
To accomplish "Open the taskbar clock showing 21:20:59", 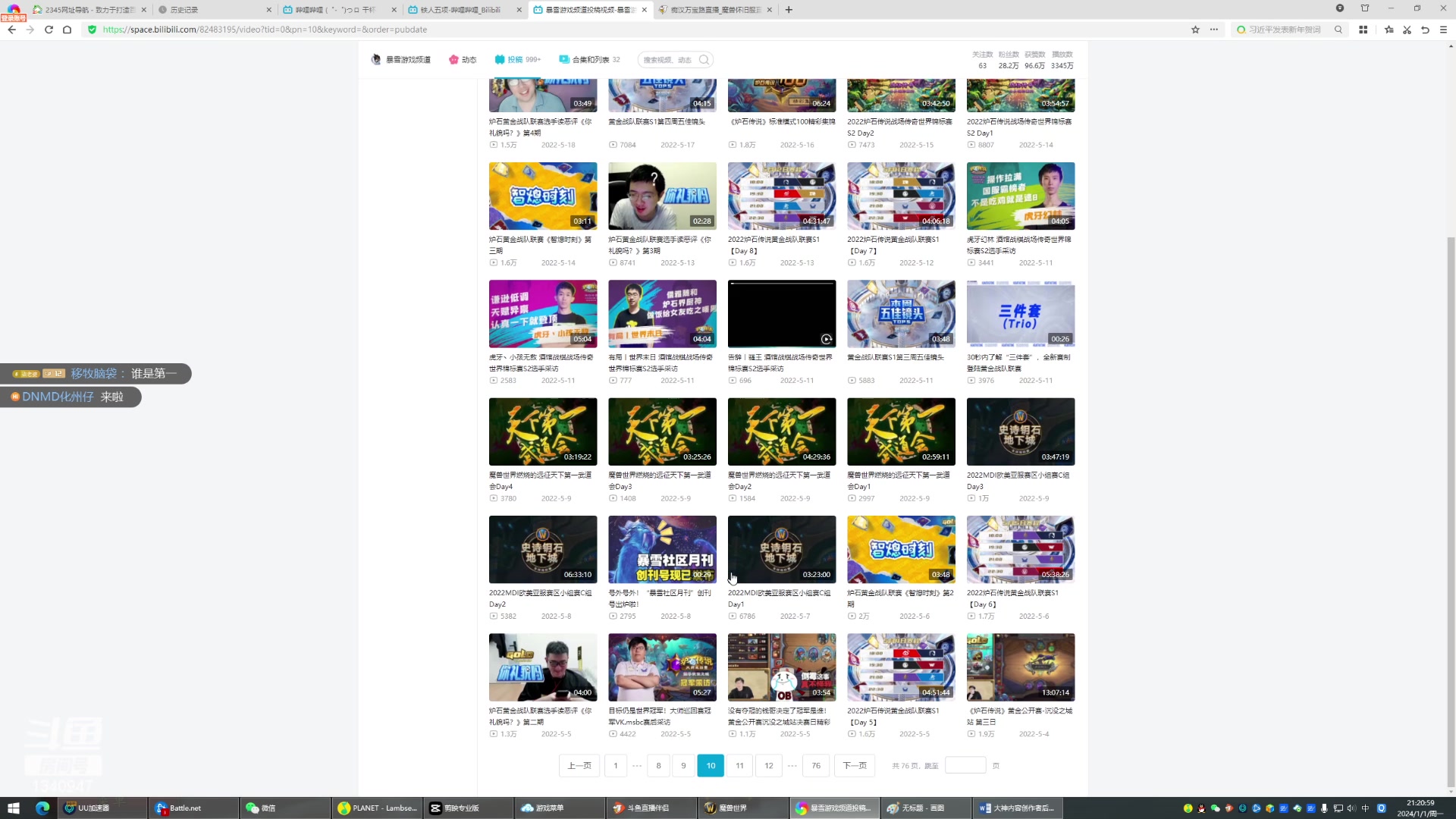I will (x=1420, y=808).
